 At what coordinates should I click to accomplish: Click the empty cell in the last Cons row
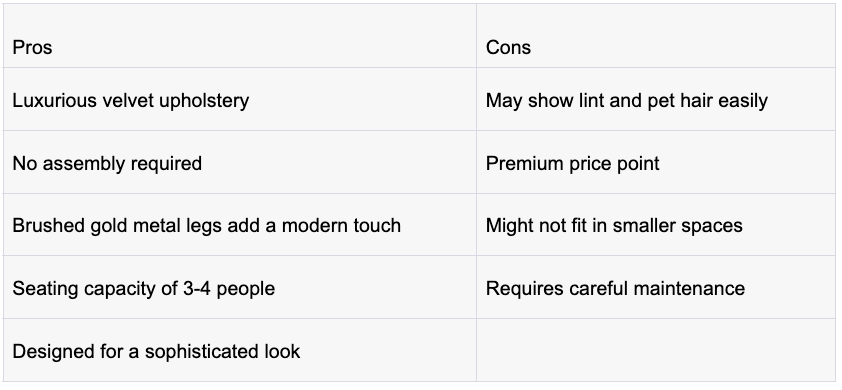(x=656, y=350)
